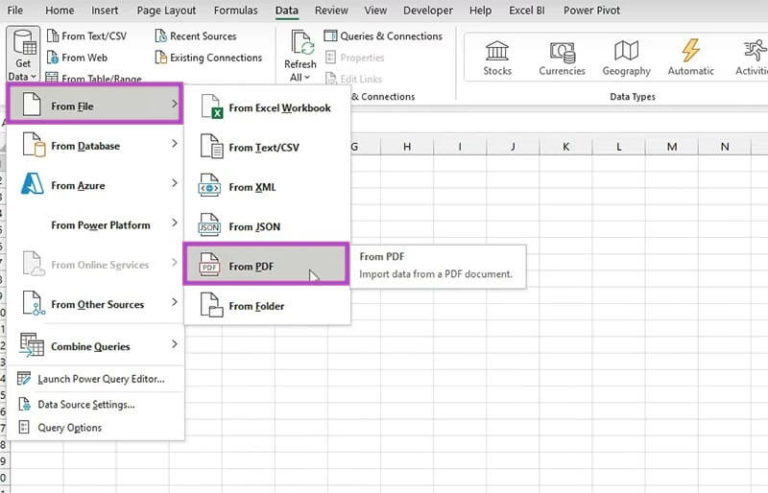The height and width of the screenshot is (493, 768).
Task: Select column N header
Action: pyautogui.click(x=725, y=146)
